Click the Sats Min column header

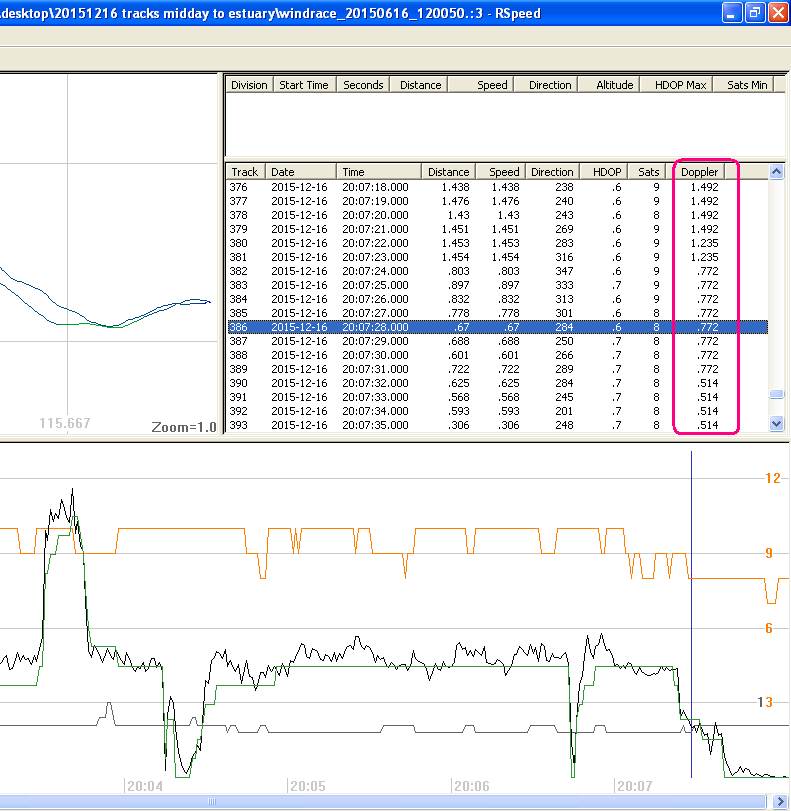(x=747, y=85)
